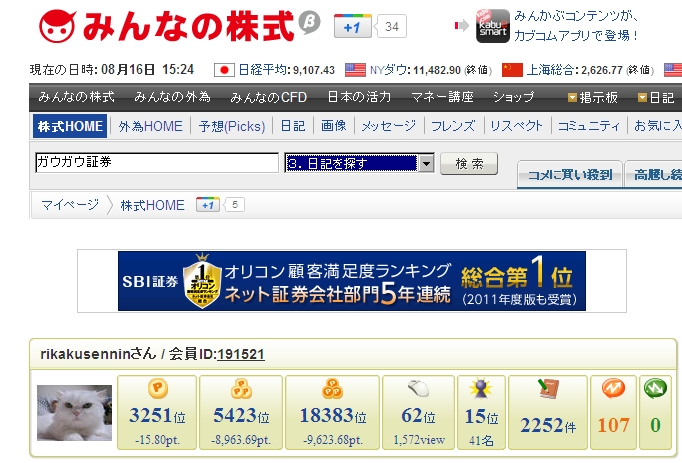Viewport: 682px width, 463px height.
Task: Open 画像 tab
Action: [x=334, y=126]
